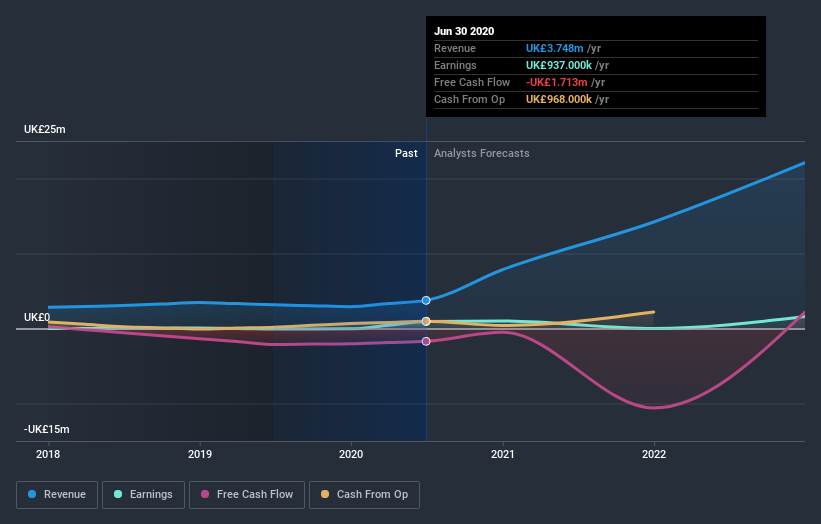Click the -UK£1.713m free cash flow value
The height and width of the screenshot is (524, 821).
[557, 82]
